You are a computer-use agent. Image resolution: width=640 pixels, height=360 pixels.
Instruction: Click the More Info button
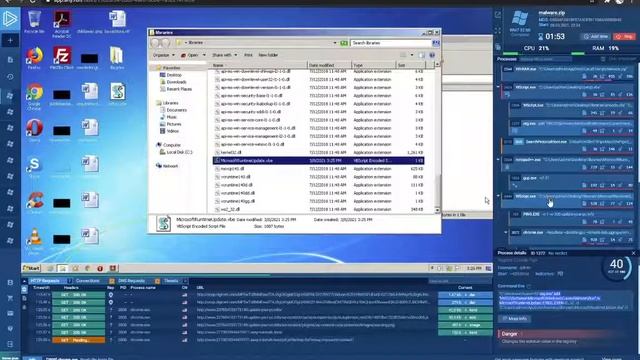coord(515,318)
